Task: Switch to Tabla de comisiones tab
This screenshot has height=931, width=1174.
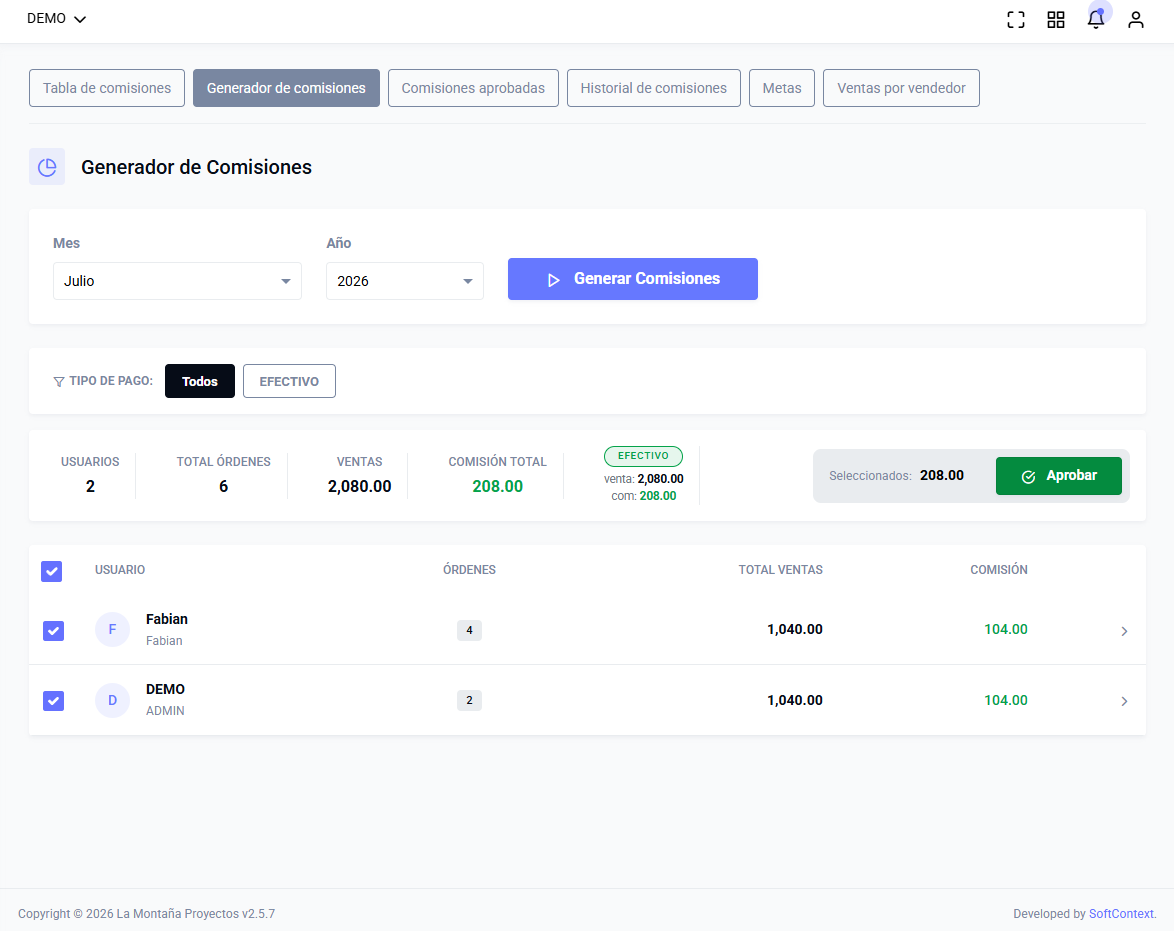Action: tap(107, 88)
